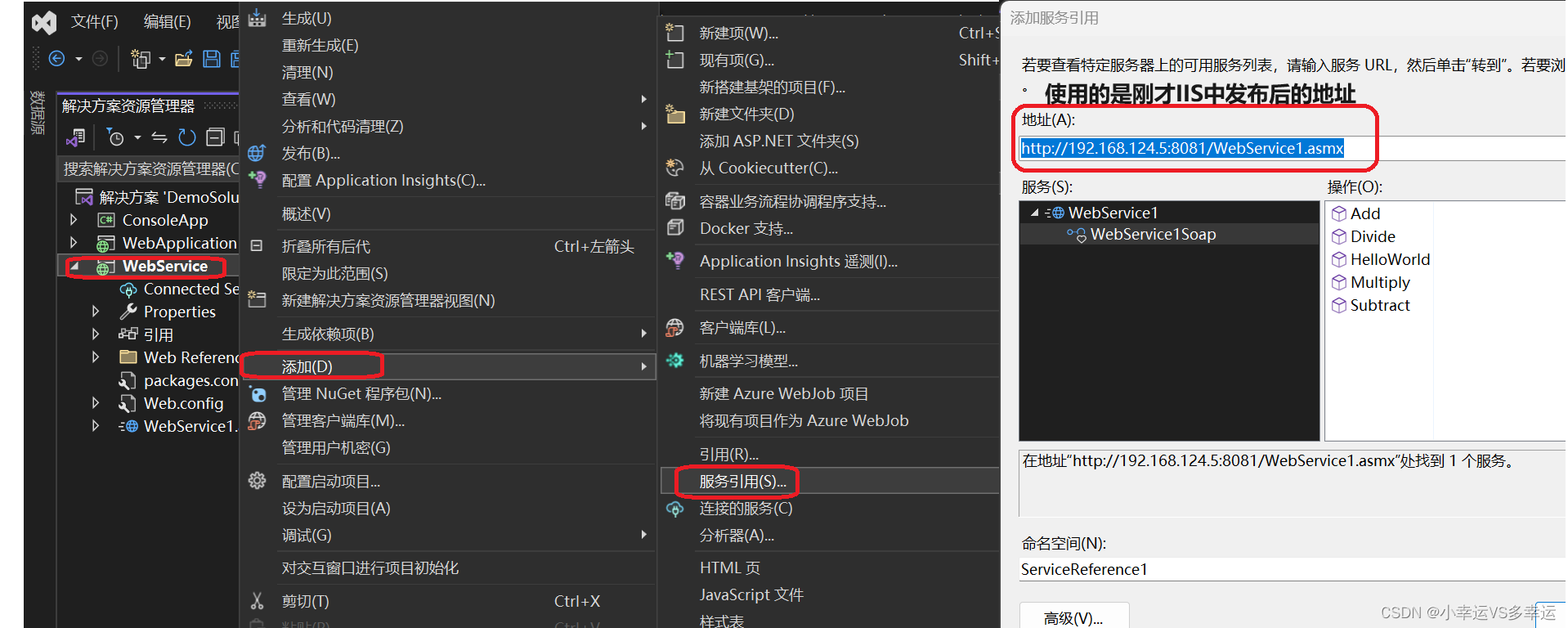Click the 高级(V)... advanced button
This screenshot has width=1568, height=628.
point(1074,617)
